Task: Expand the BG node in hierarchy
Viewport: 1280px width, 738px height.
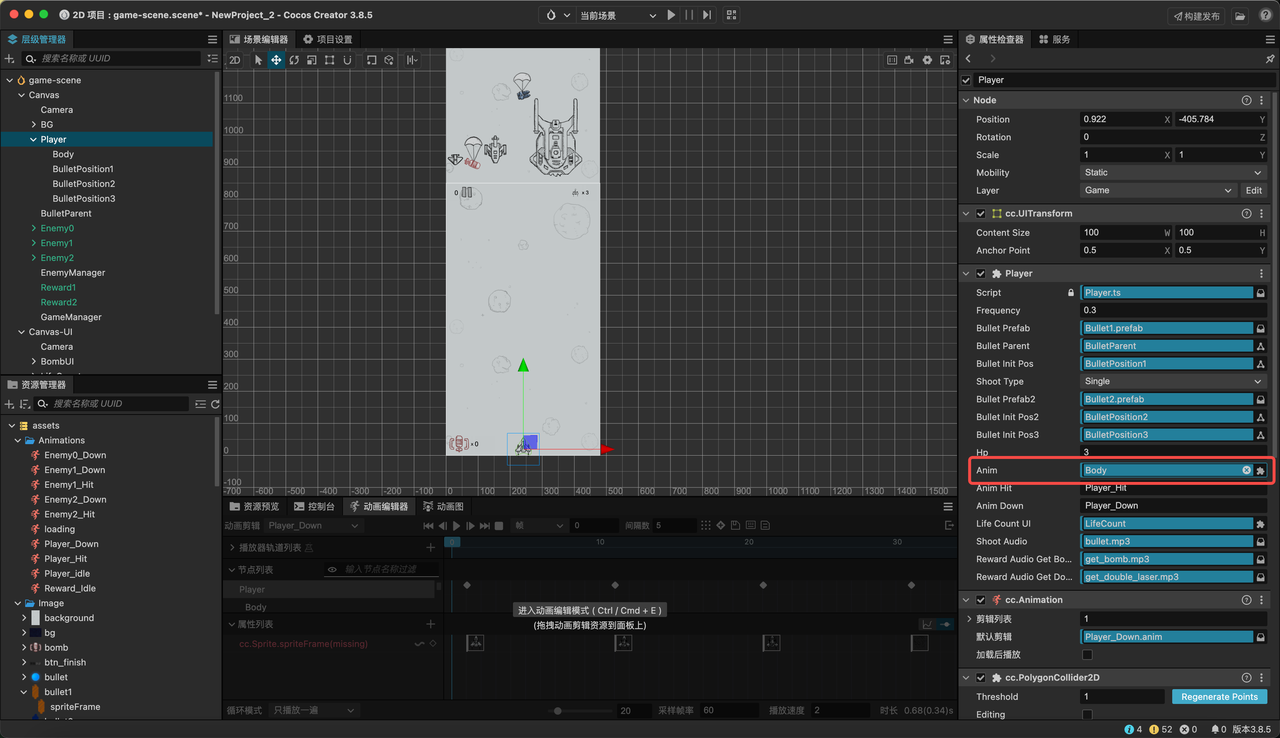Action: pos(34,125)
